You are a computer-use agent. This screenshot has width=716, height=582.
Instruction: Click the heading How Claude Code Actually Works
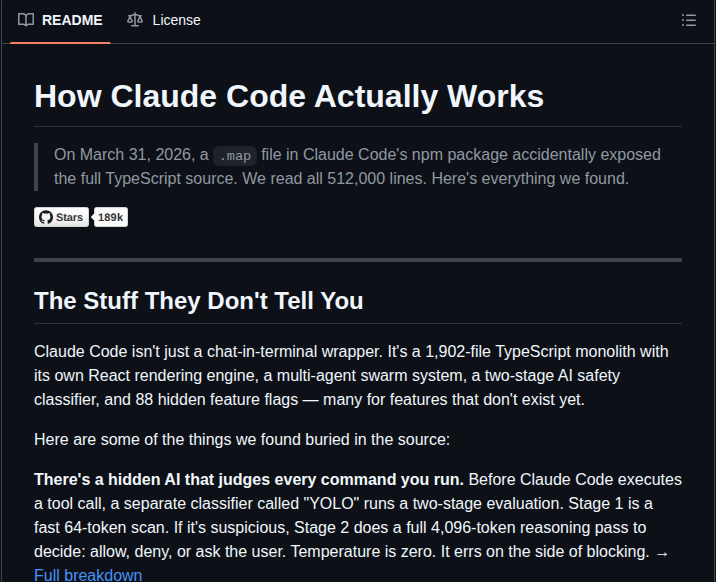click(289, 96)
